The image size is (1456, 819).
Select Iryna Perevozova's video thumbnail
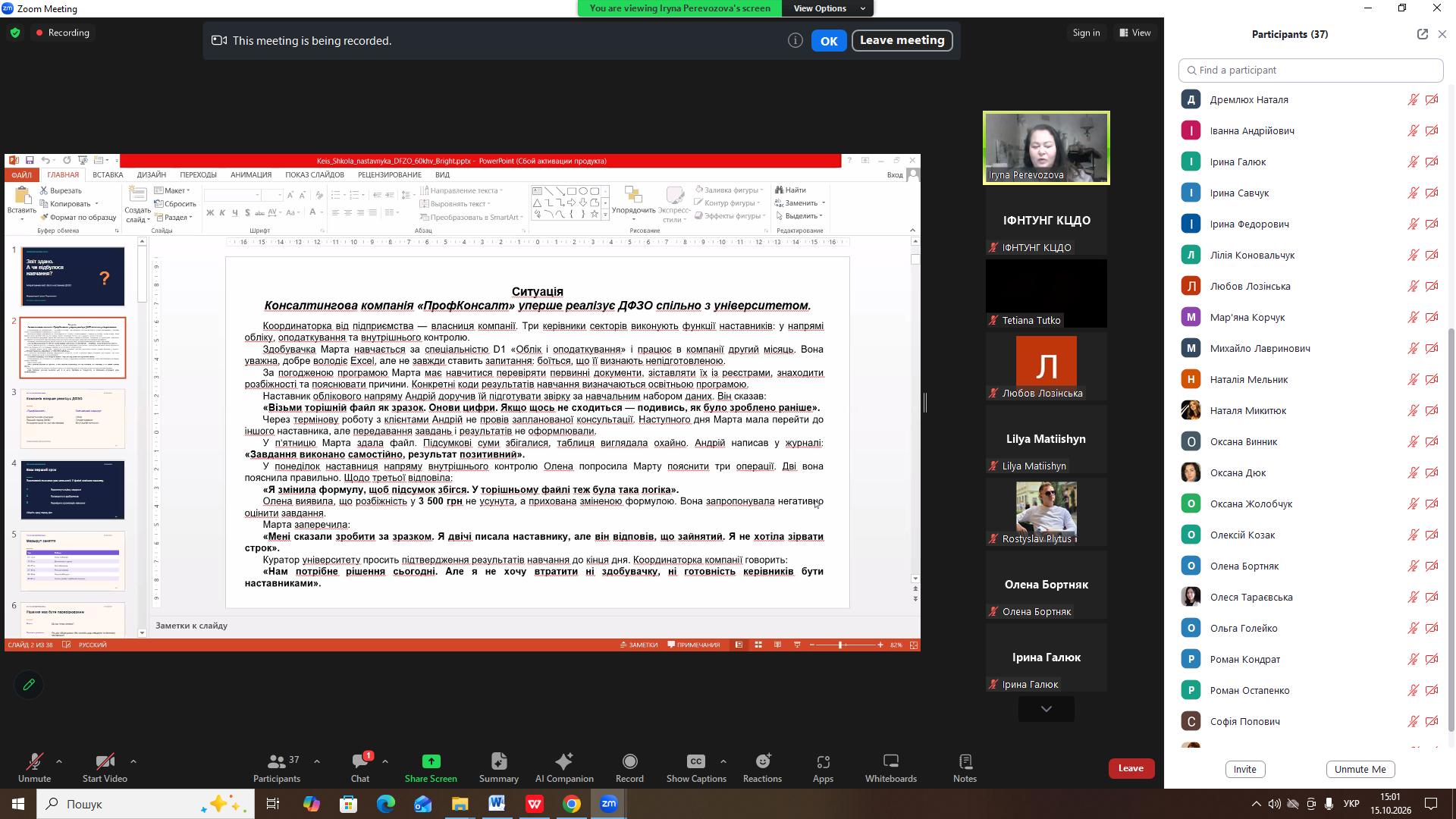pos(1046,148)
